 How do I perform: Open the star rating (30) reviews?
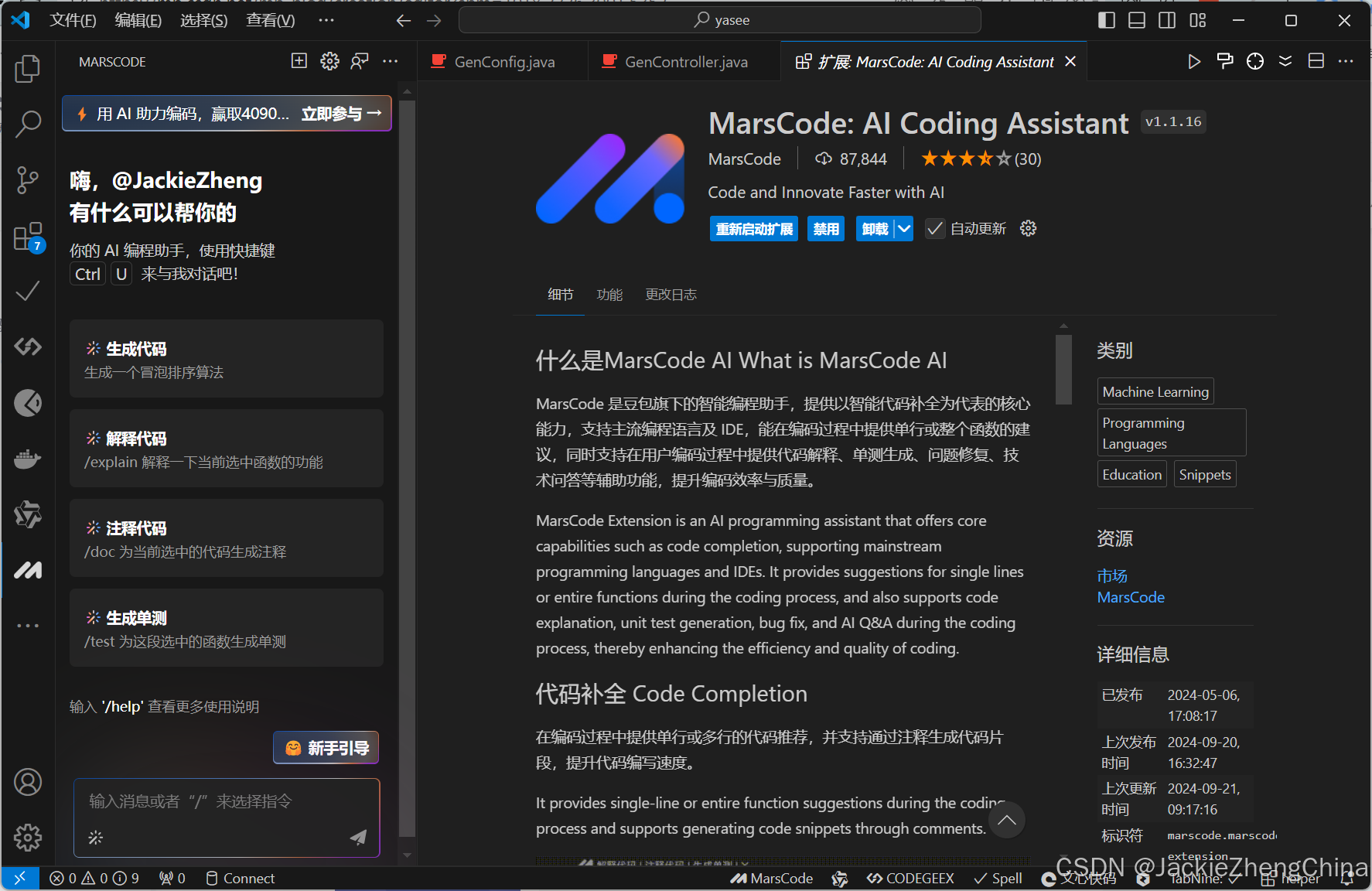point(981,159)
